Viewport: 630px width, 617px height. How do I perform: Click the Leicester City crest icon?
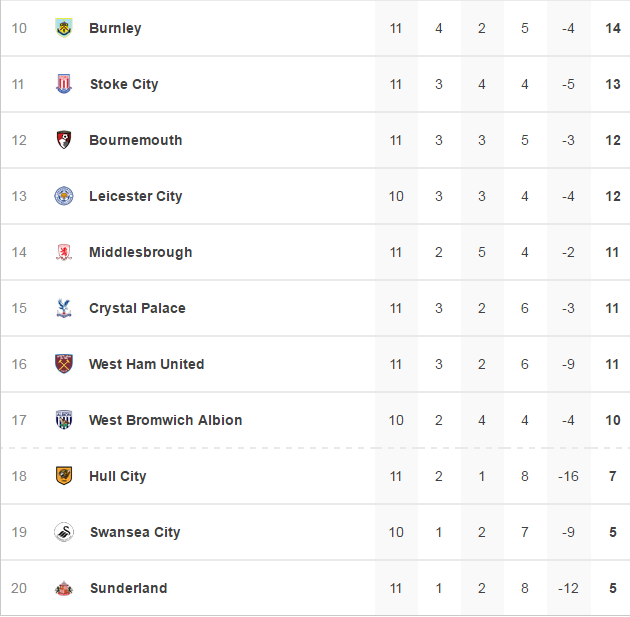click(64, 196)
